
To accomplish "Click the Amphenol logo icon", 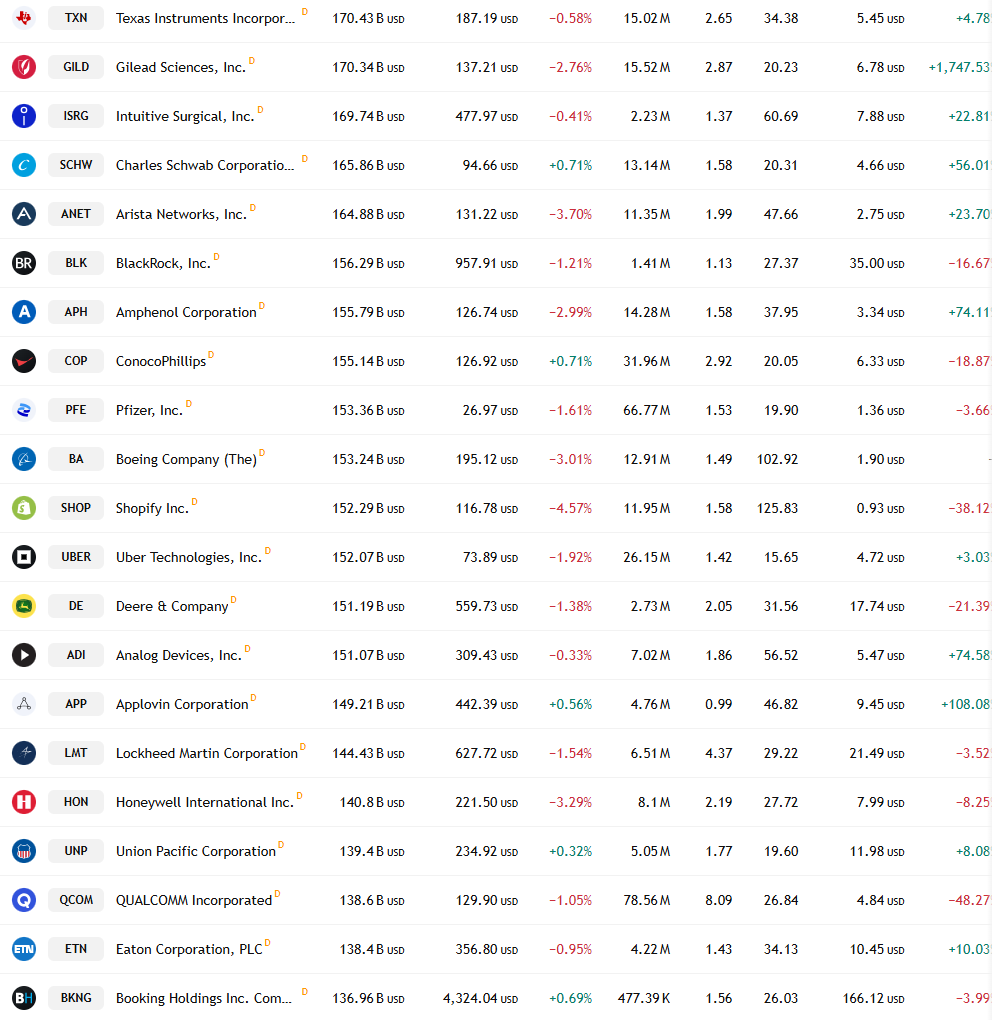I will tap(24, 312).
